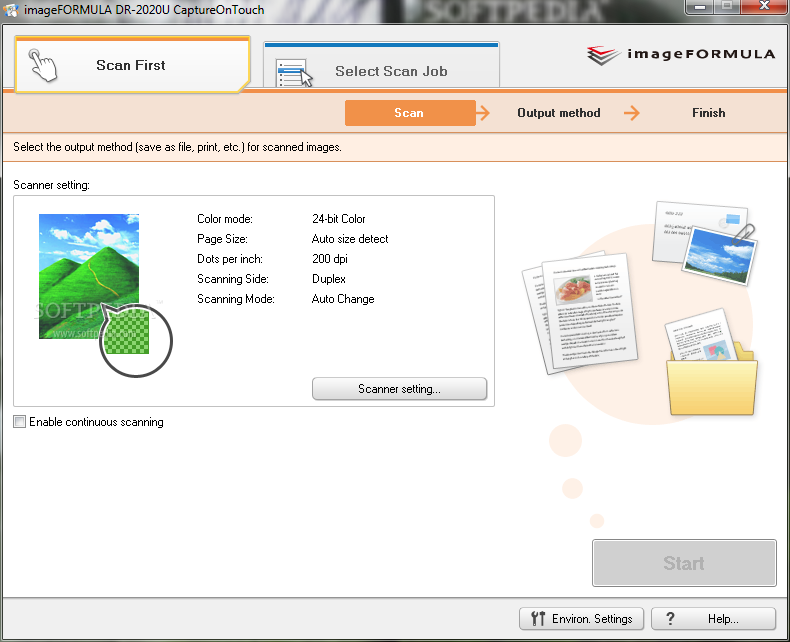Screen dimensions: 790x642
Task: Click the Scanner setting heading text
Action: click(x=51, y=185)
